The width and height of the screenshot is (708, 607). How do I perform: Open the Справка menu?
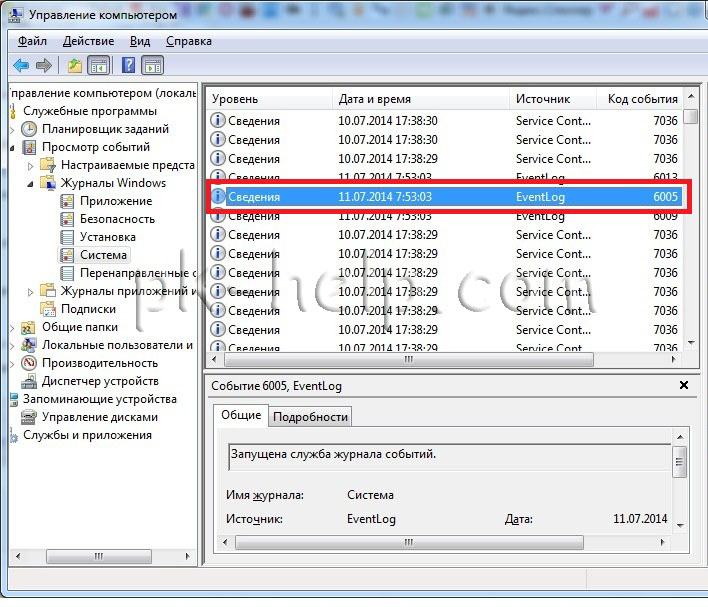(x=189, y=41)
